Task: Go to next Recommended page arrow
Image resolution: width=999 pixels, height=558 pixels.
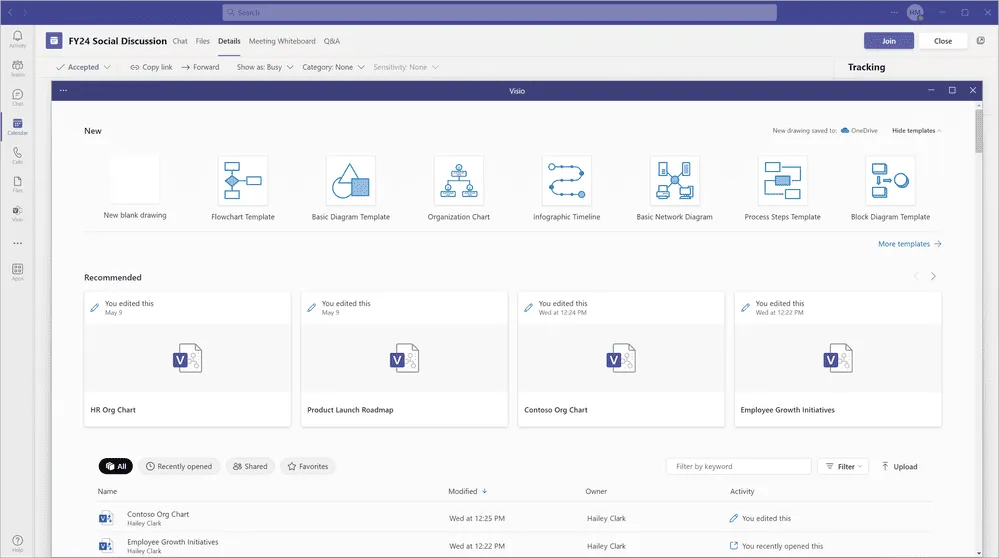Action: 933,276
